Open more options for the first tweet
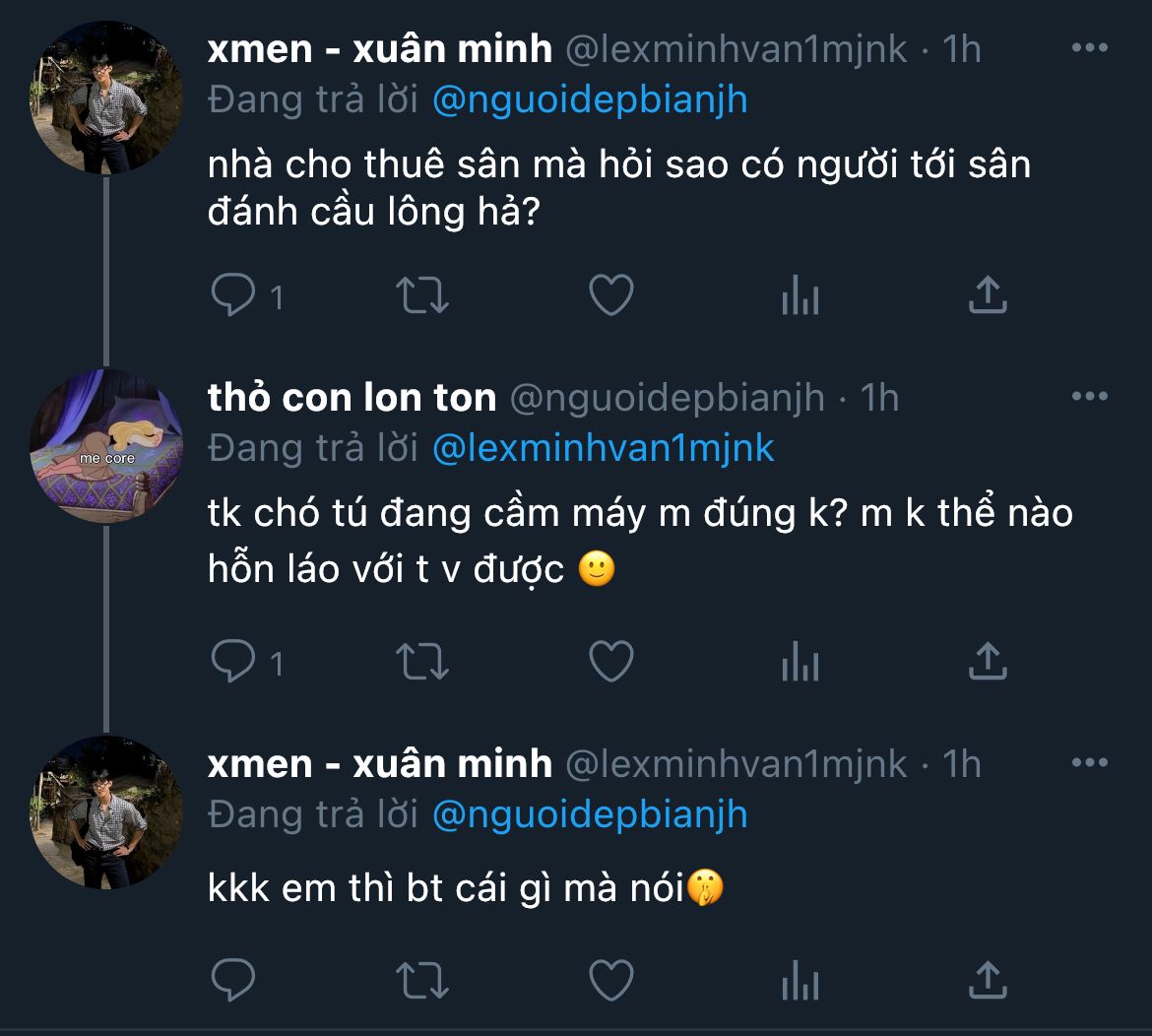Image resolution: width=1152 pixels, height=1036 pixels. coord(1089,47)
